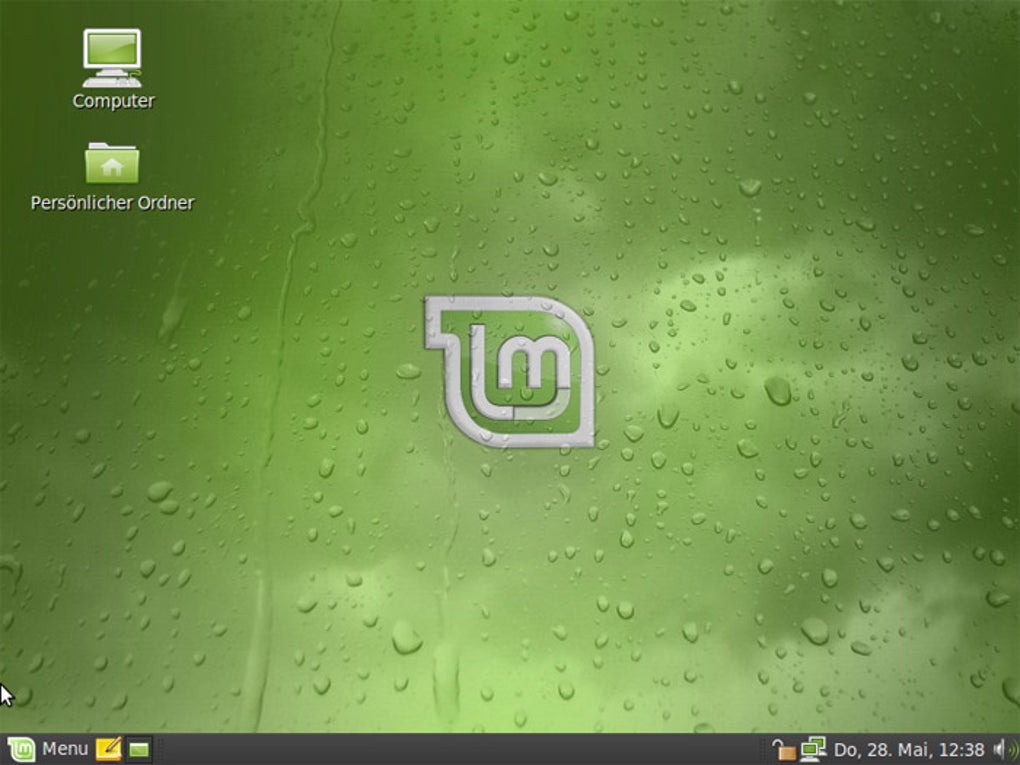Viewport: 1020px width, 765px height.
Task: Launch the Tomboy Notes panel icon
Action: point(111,749)
